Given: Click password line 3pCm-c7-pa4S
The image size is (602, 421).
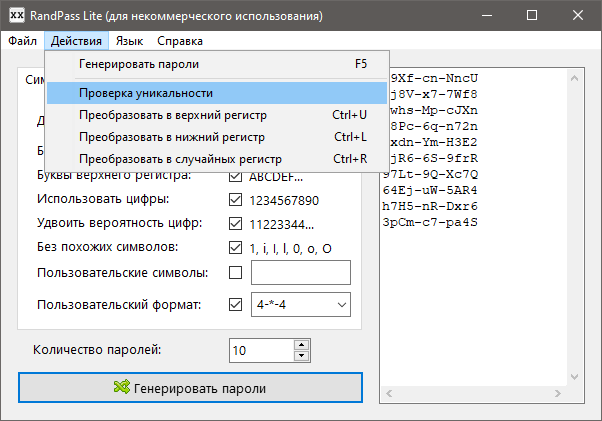Looking at the screenshot, I should [430, 222].
